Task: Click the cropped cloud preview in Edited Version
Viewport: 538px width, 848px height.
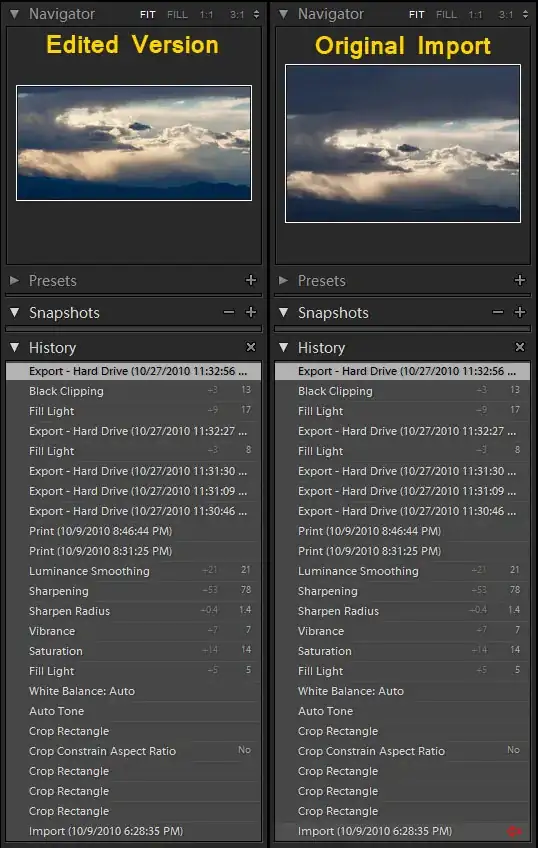Action: tap(134, 143)
